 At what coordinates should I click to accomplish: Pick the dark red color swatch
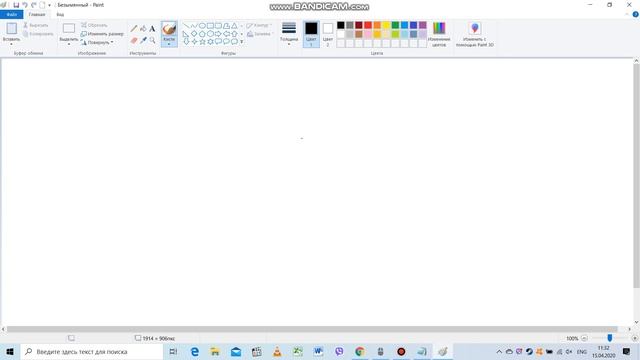359,25
